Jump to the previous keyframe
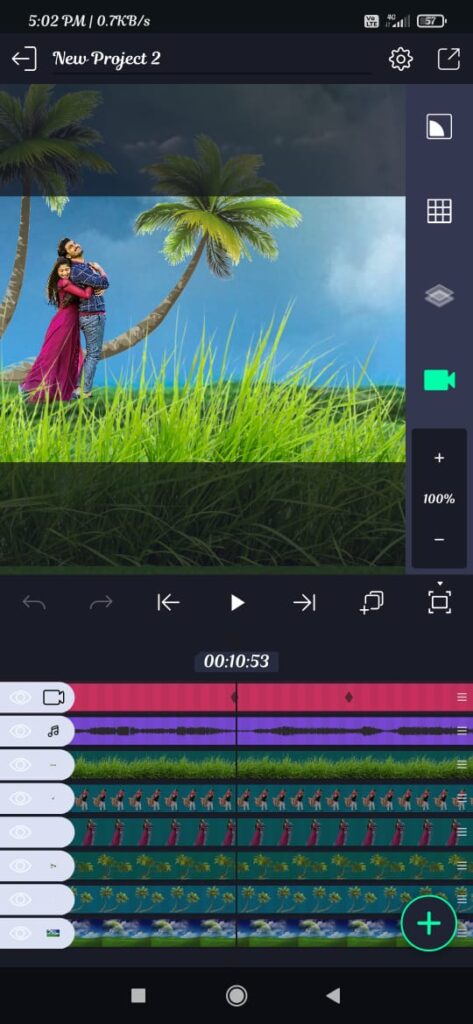This screenshot has height=1024, width=473. pyautogui.click(x=168, y=603)
